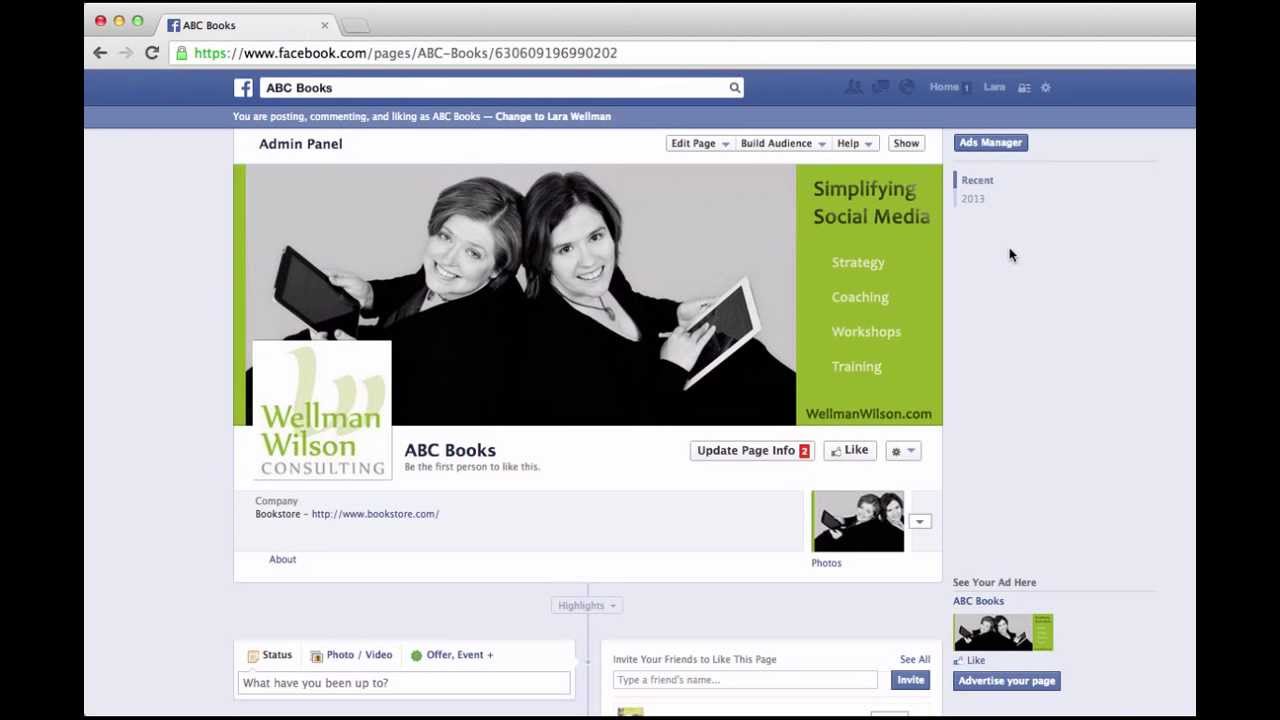1280x720 pixels.
Task: Open privacy shortcuts lock icon
Action: (1024, 88)
